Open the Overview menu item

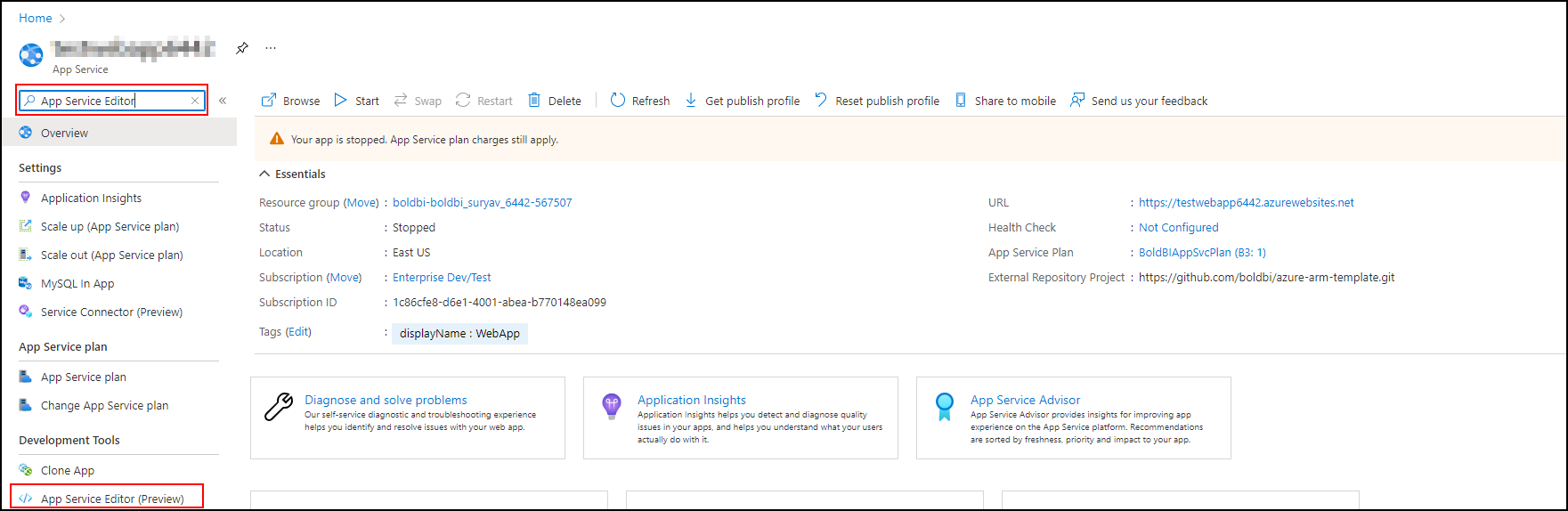118,133
